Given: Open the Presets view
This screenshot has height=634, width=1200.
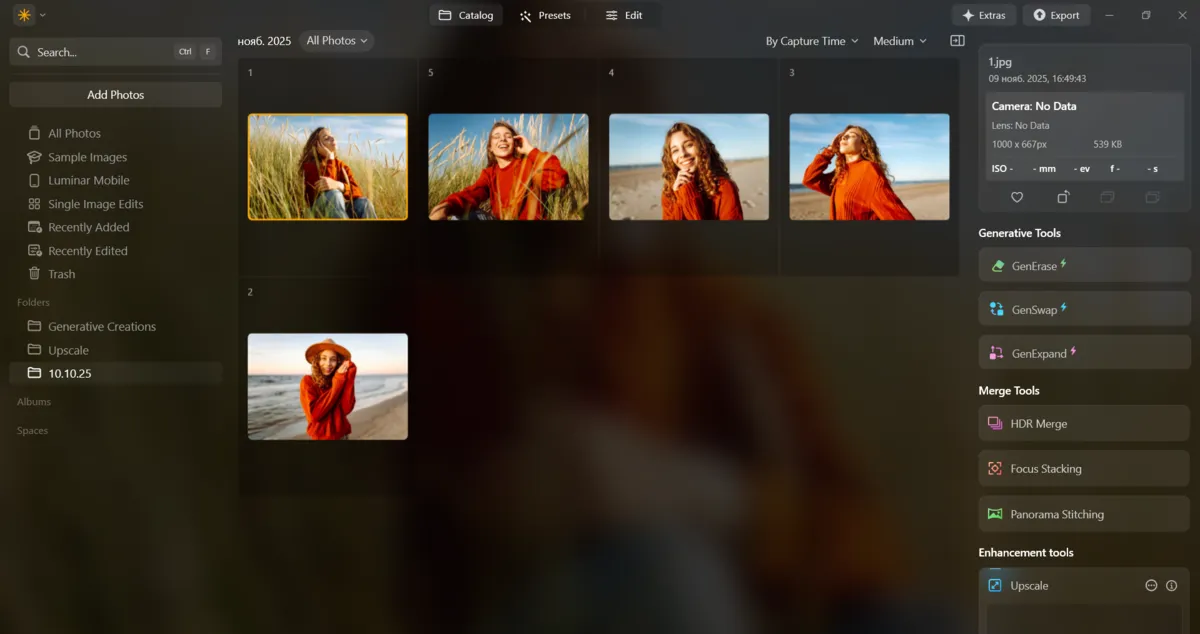Looking at the screenshot, I should 546,15.
